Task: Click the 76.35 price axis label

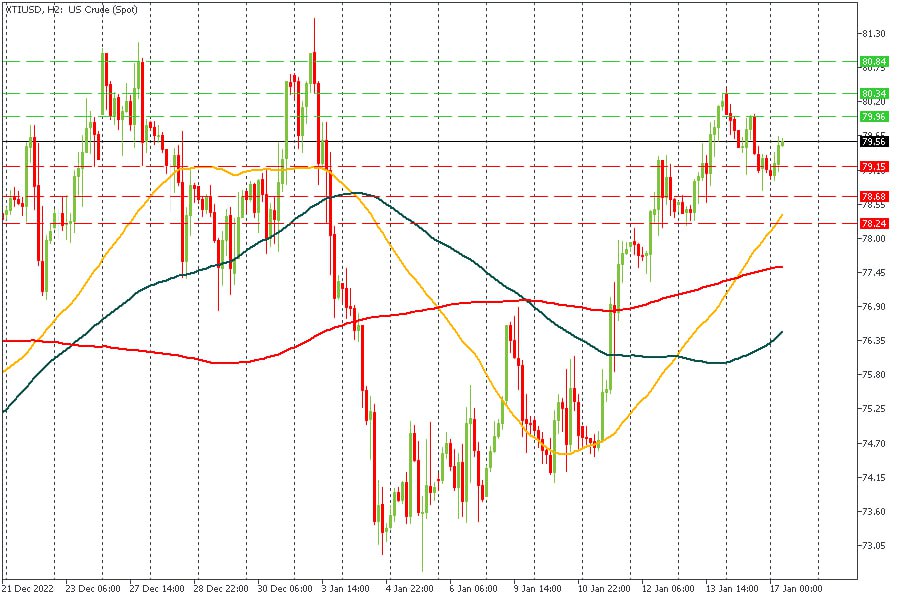Action: 874,340
